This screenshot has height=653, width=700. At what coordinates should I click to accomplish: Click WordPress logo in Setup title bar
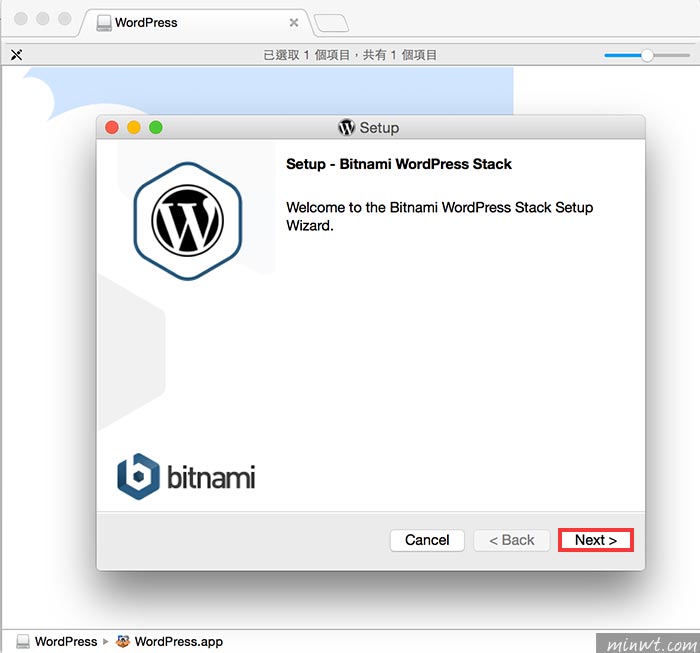[346, 128]
